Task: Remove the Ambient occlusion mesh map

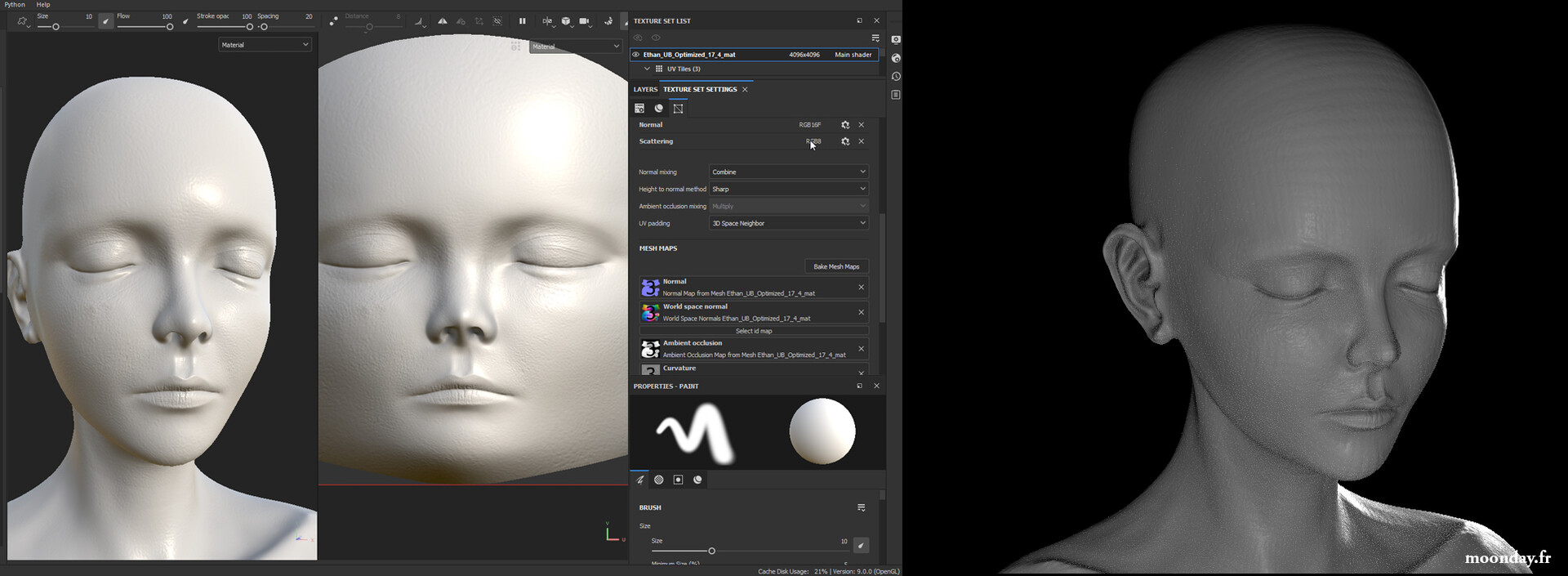Action: (x=861, y=349)
